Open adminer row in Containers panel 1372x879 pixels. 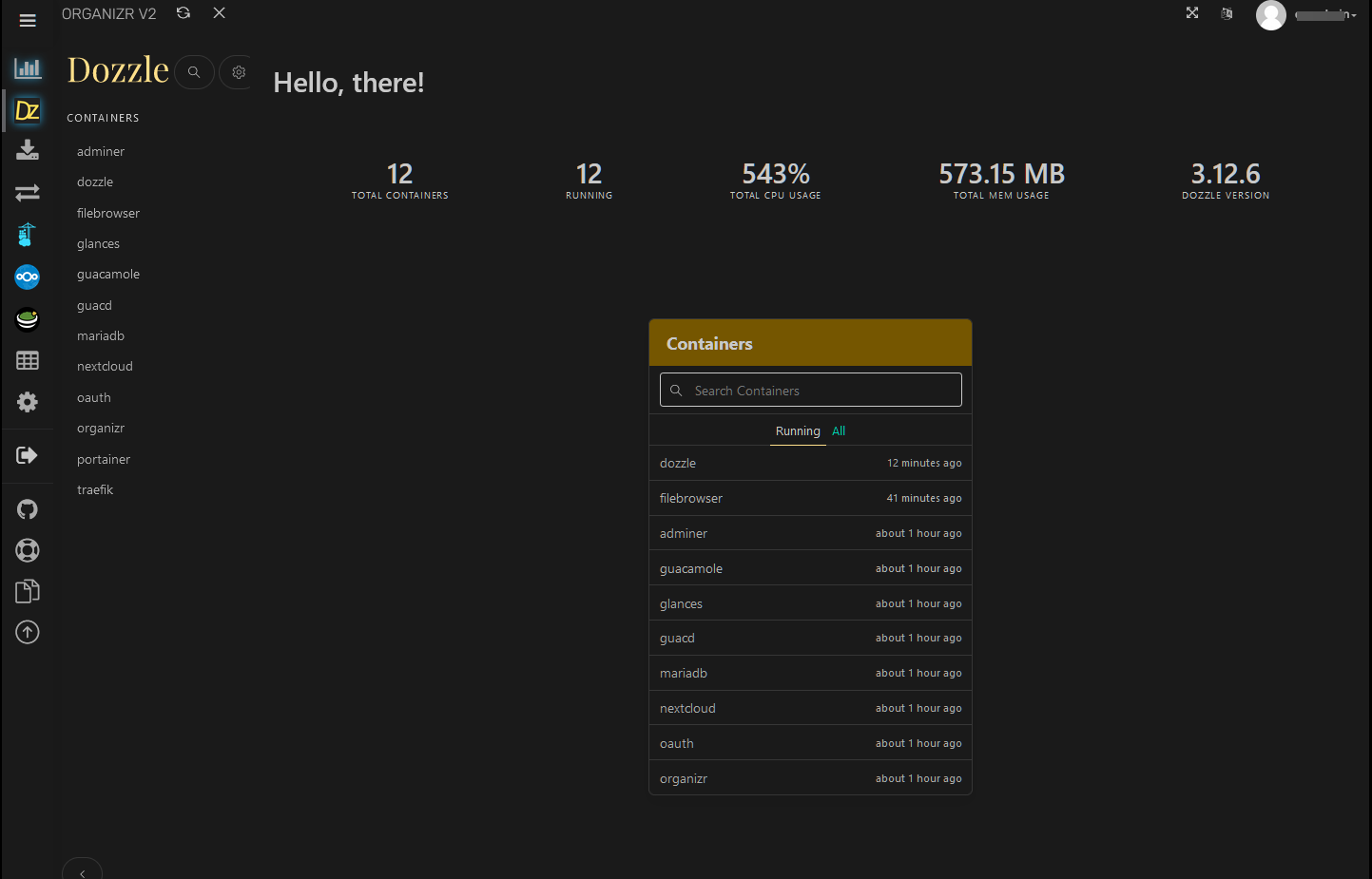810,533
